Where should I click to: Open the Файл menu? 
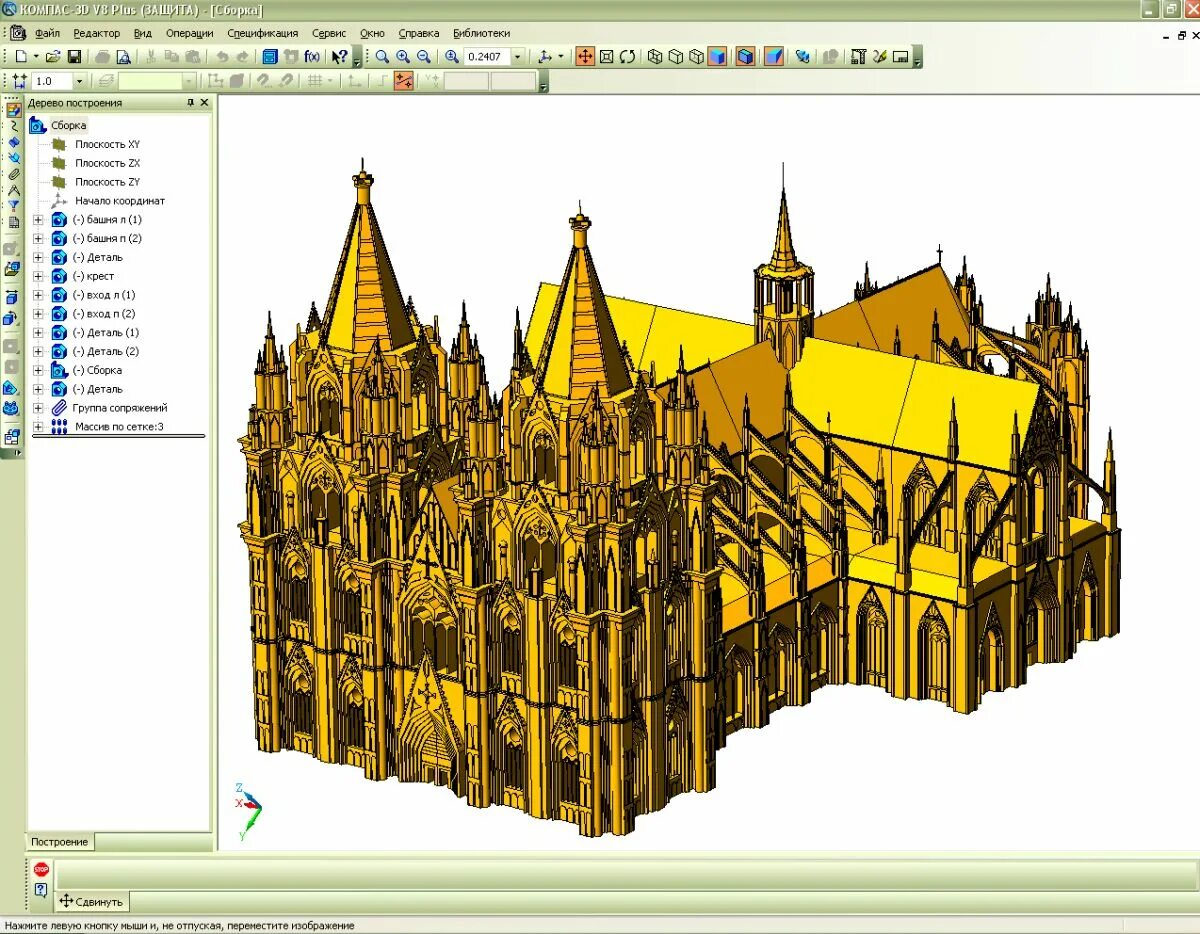click(x=47, y=33)
